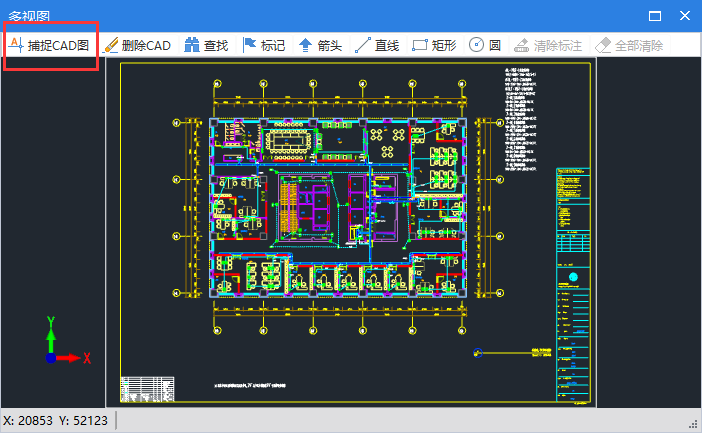Click the 多视图 title bar text

(30, 16)
